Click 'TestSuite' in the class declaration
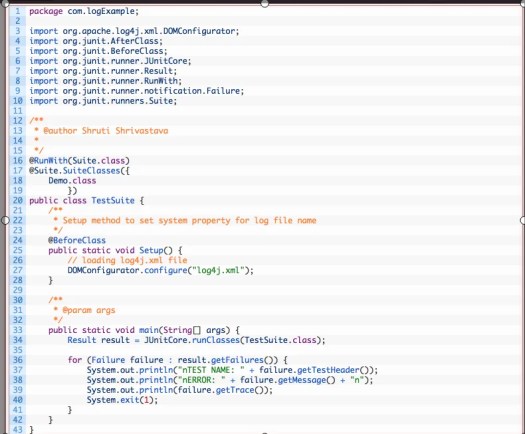This screenshot has height=434, width=525. pos(113,201)
